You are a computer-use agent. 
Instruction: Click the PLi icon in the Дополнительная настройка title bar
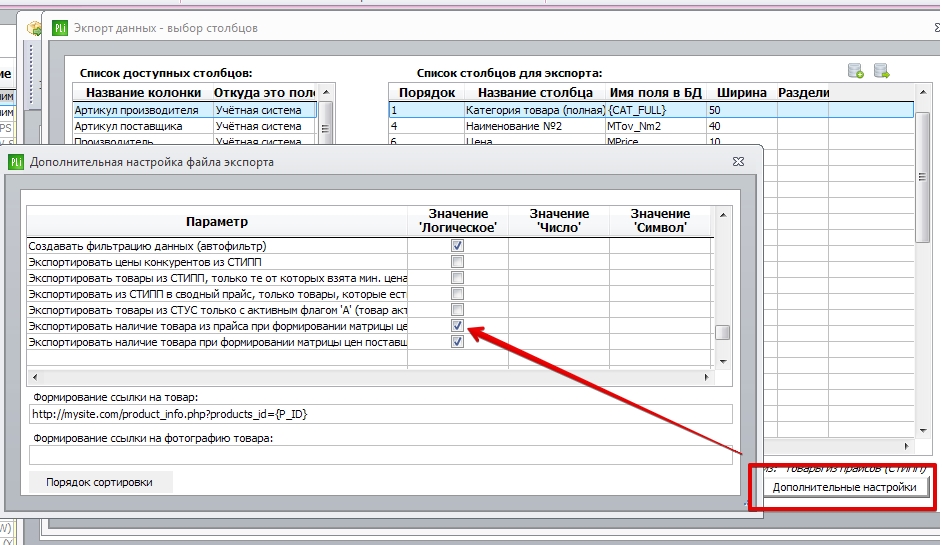click(x=16, y=162)
